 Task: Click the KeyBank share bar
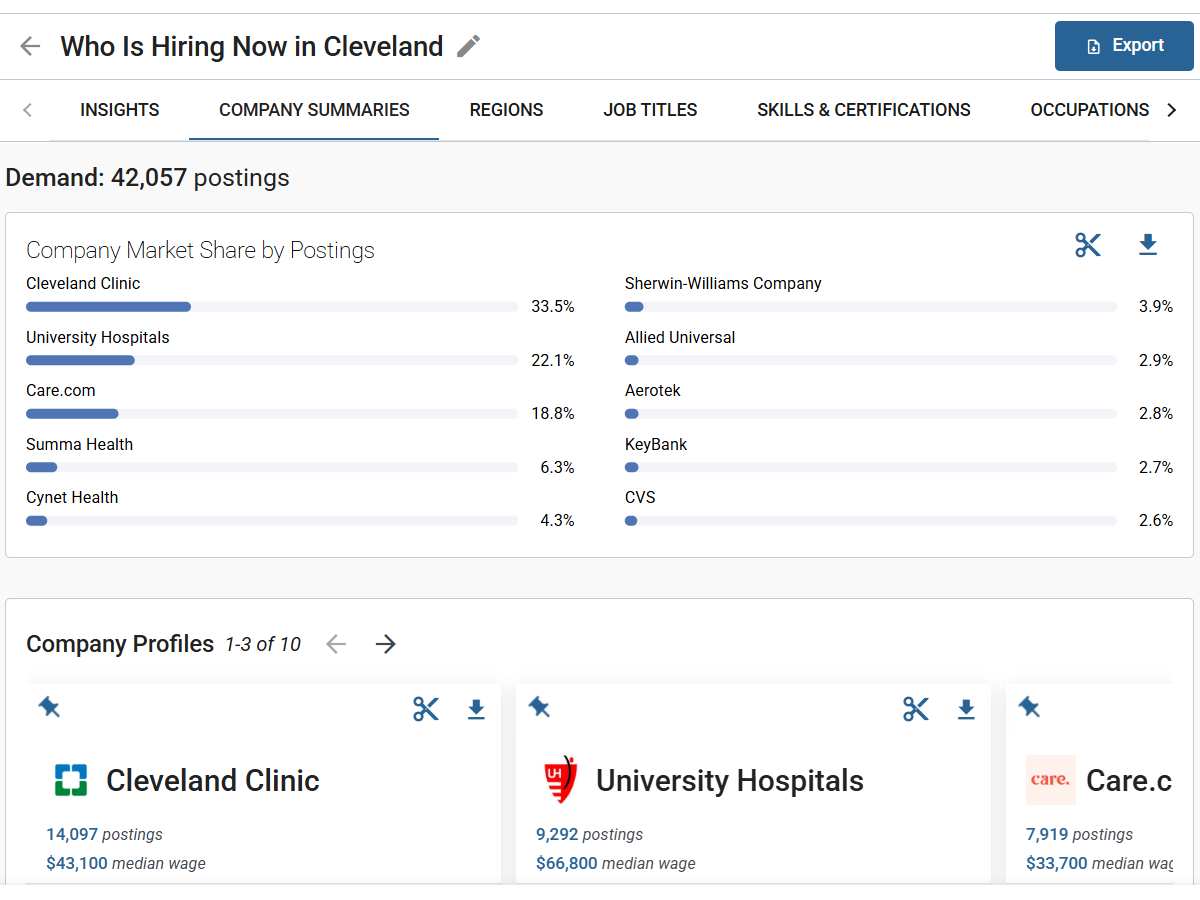pos(871,467)
